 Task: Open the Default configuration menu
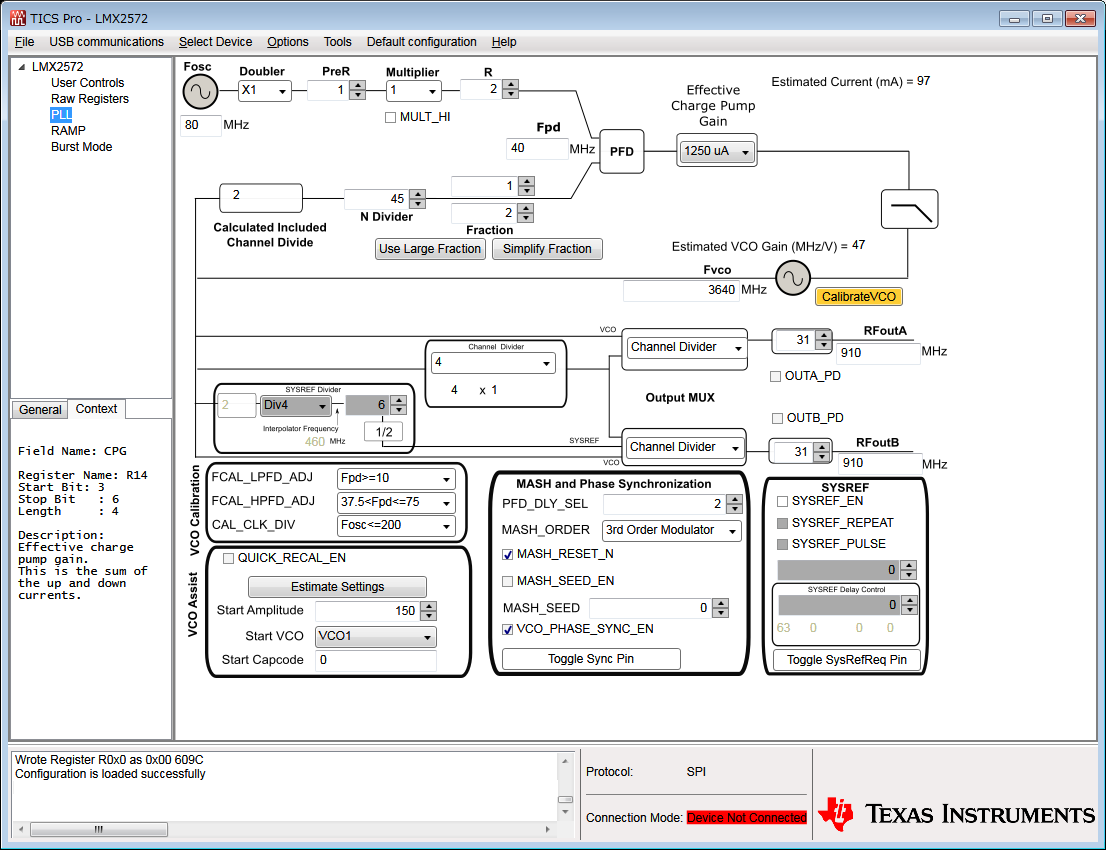tap(422, 42)
